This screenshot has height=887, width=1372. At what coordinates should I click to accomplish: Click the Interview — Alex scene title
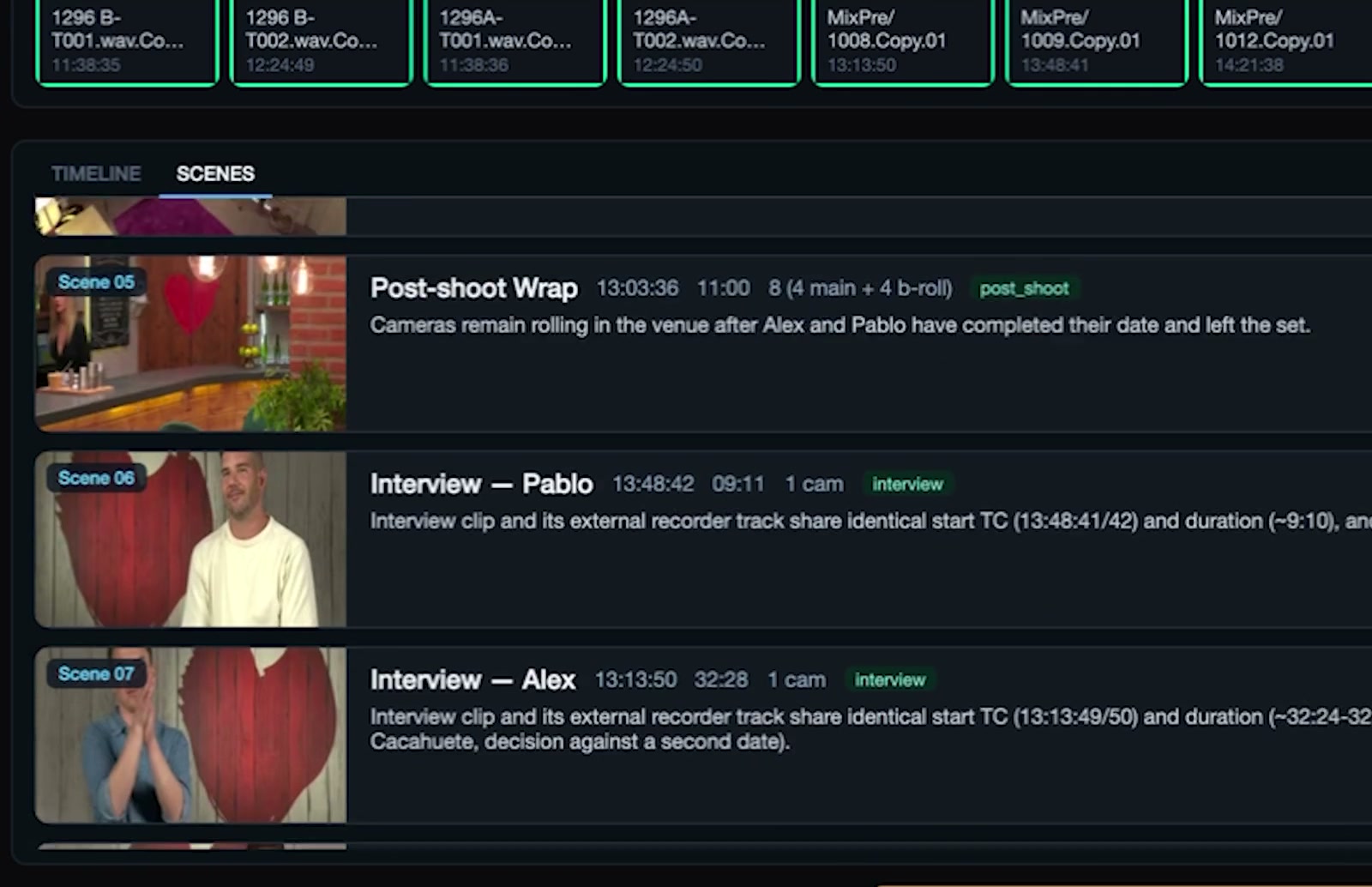472,679
